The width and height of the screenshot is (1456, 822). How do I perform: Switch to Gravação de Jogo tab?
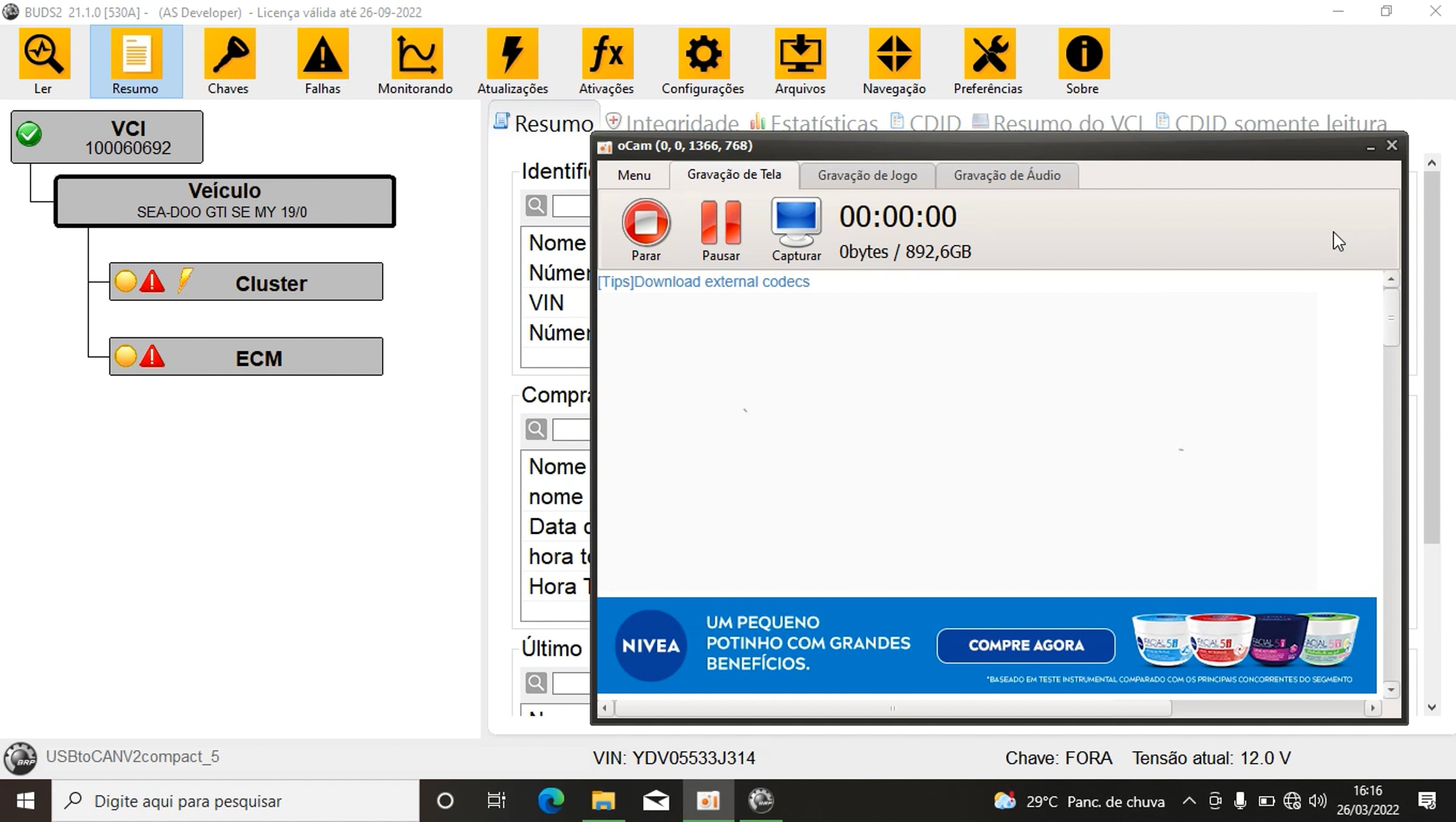pos(868,175)
